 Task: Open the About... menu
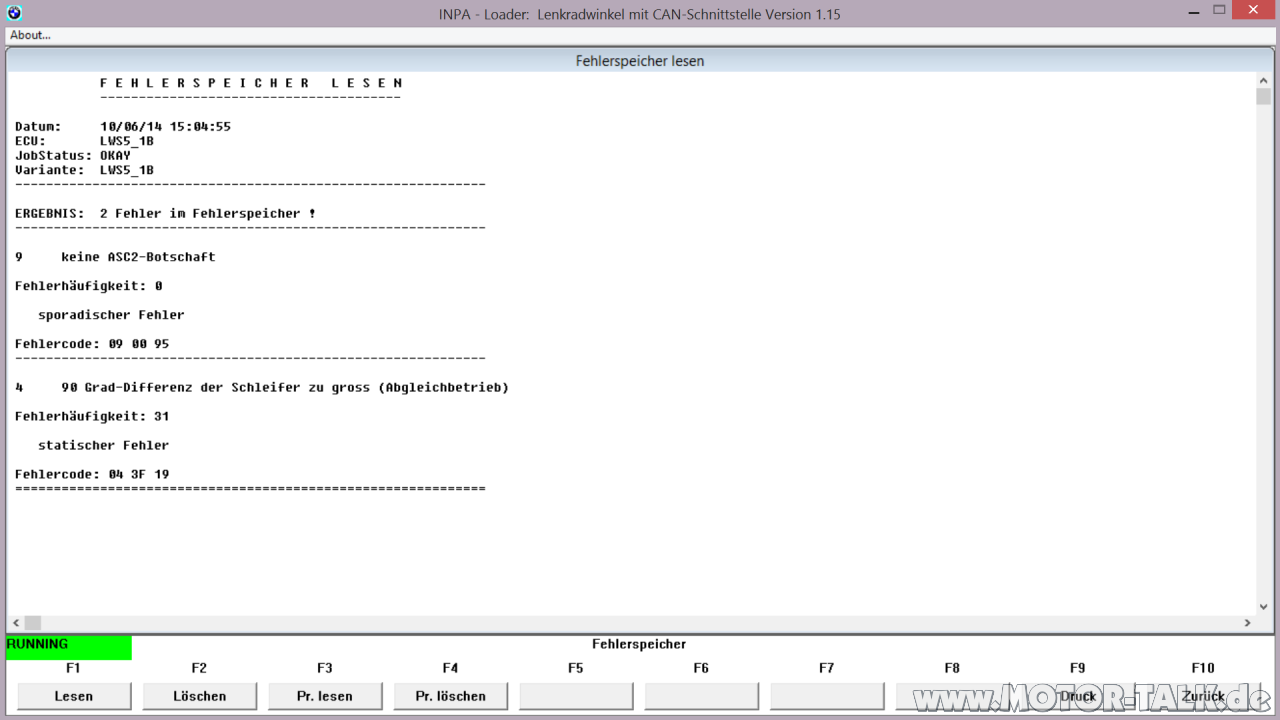tap(31, 35)
